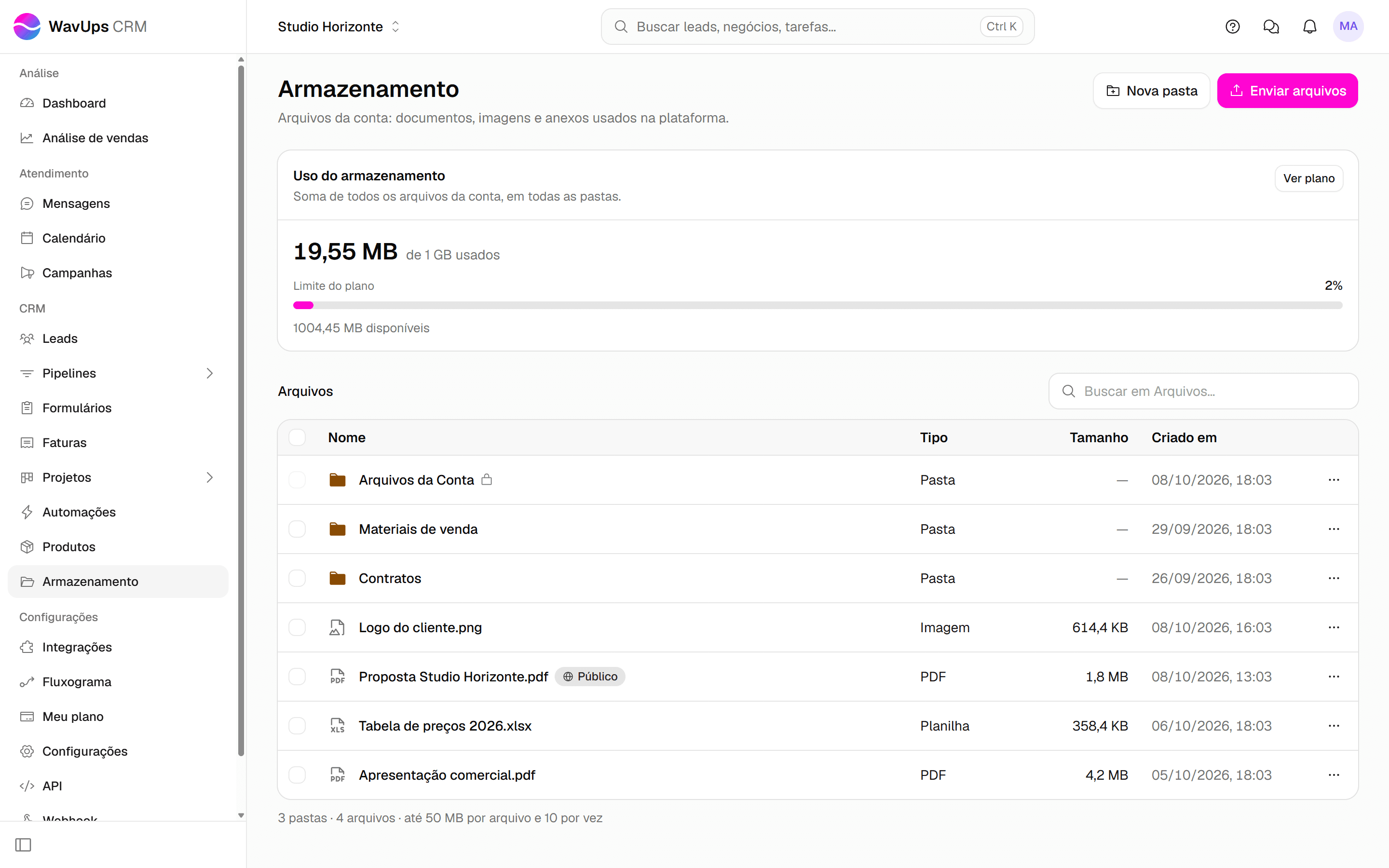Click the lock icon beside Arquivos da Conta
Viewport: 1389px width, 868px height.
click(x=487, y=479)
